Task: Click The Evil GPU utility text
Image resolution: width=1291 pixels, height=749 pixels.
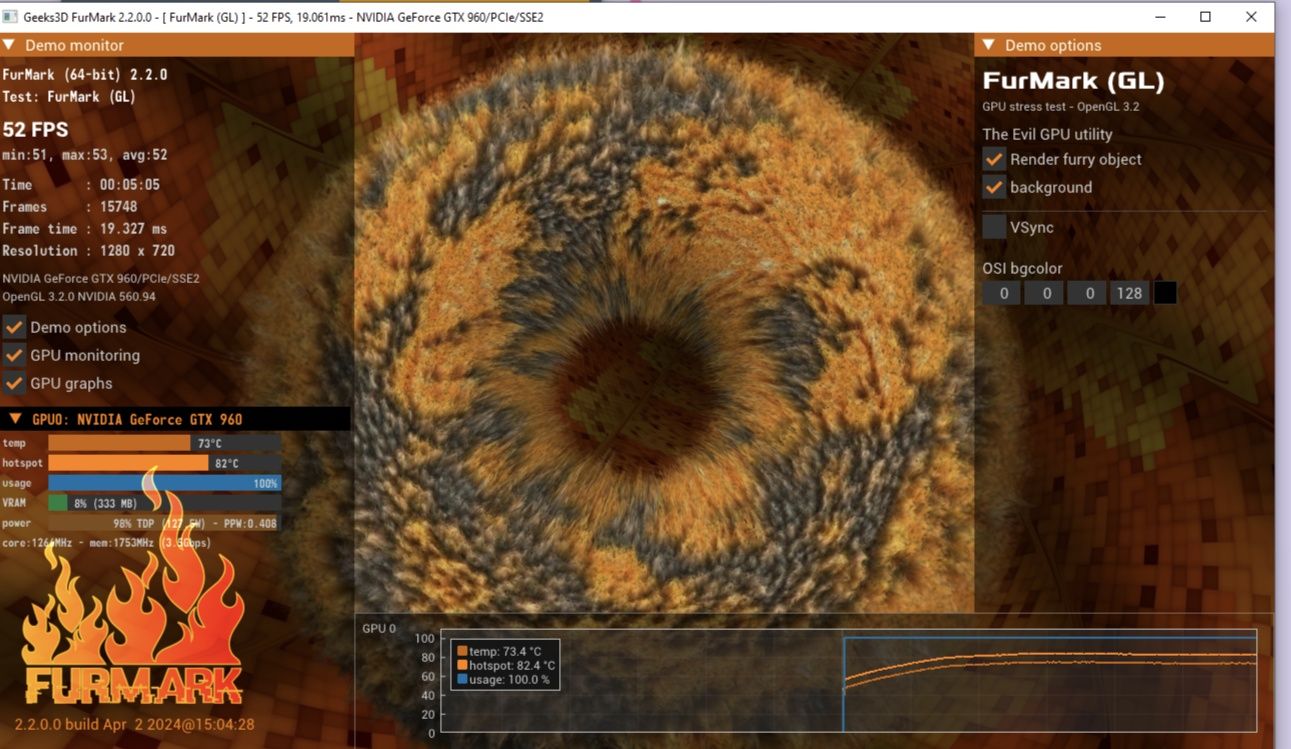Action: [x=1047, y=134]
